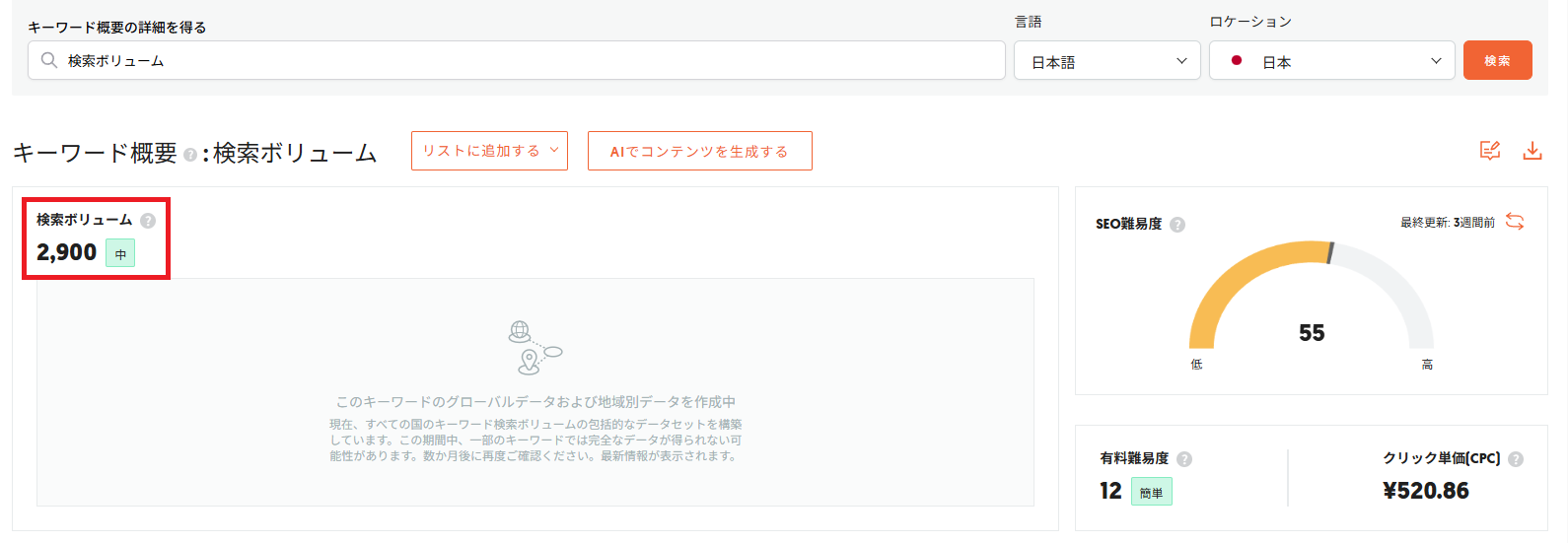Click the edit note icon at top right

click(1490, 151)
